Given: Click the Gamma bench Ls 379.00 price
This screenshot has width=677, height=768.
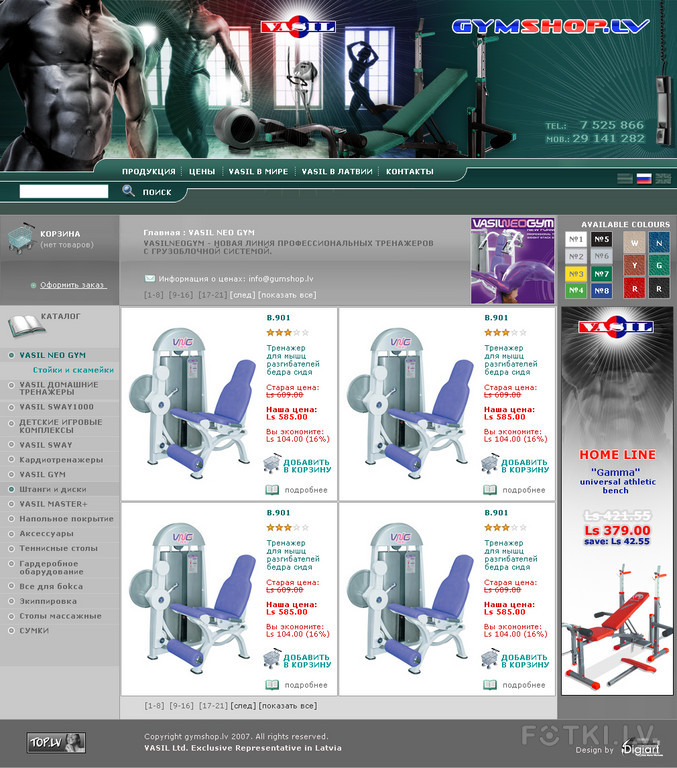Looking at the screenshot, I should 617,530.
